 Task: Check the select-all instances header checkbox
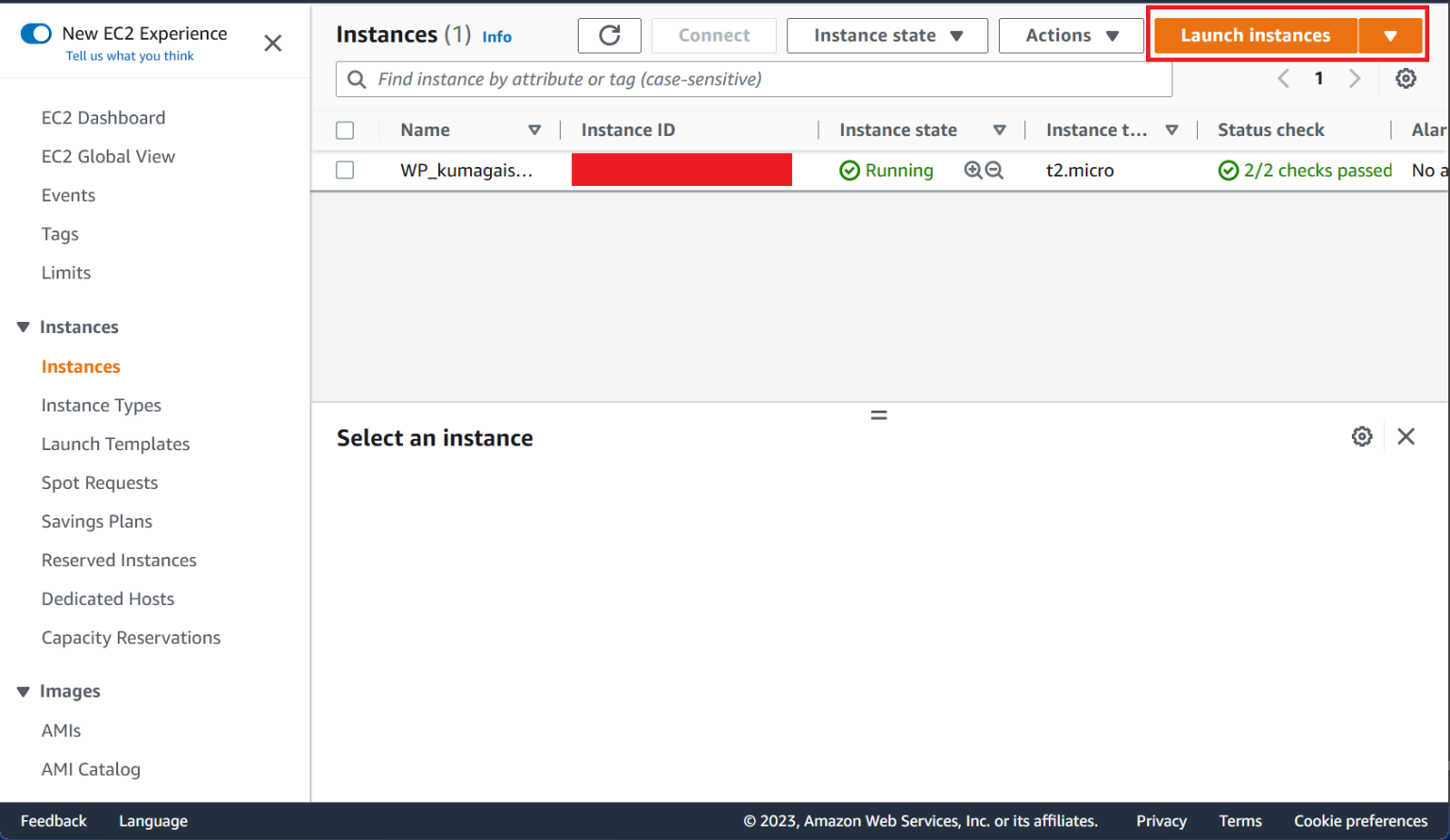pyautogui.click(x=345, y=129)
